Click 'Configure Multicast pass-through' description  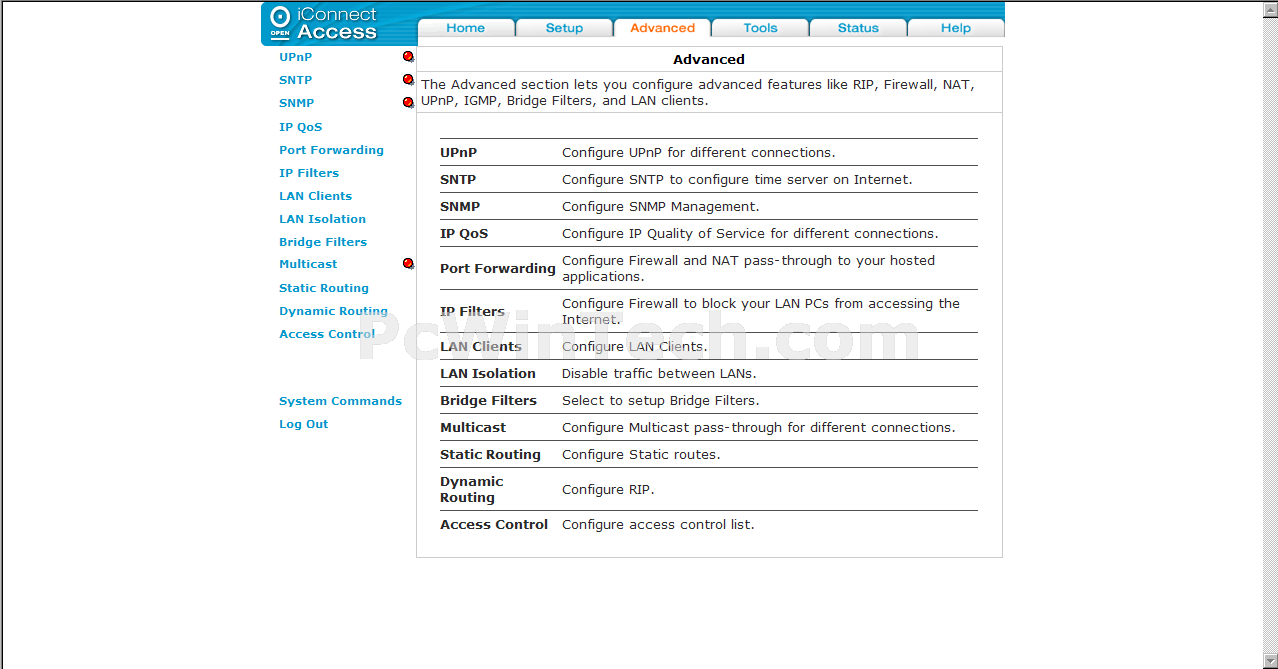[759, 428]
